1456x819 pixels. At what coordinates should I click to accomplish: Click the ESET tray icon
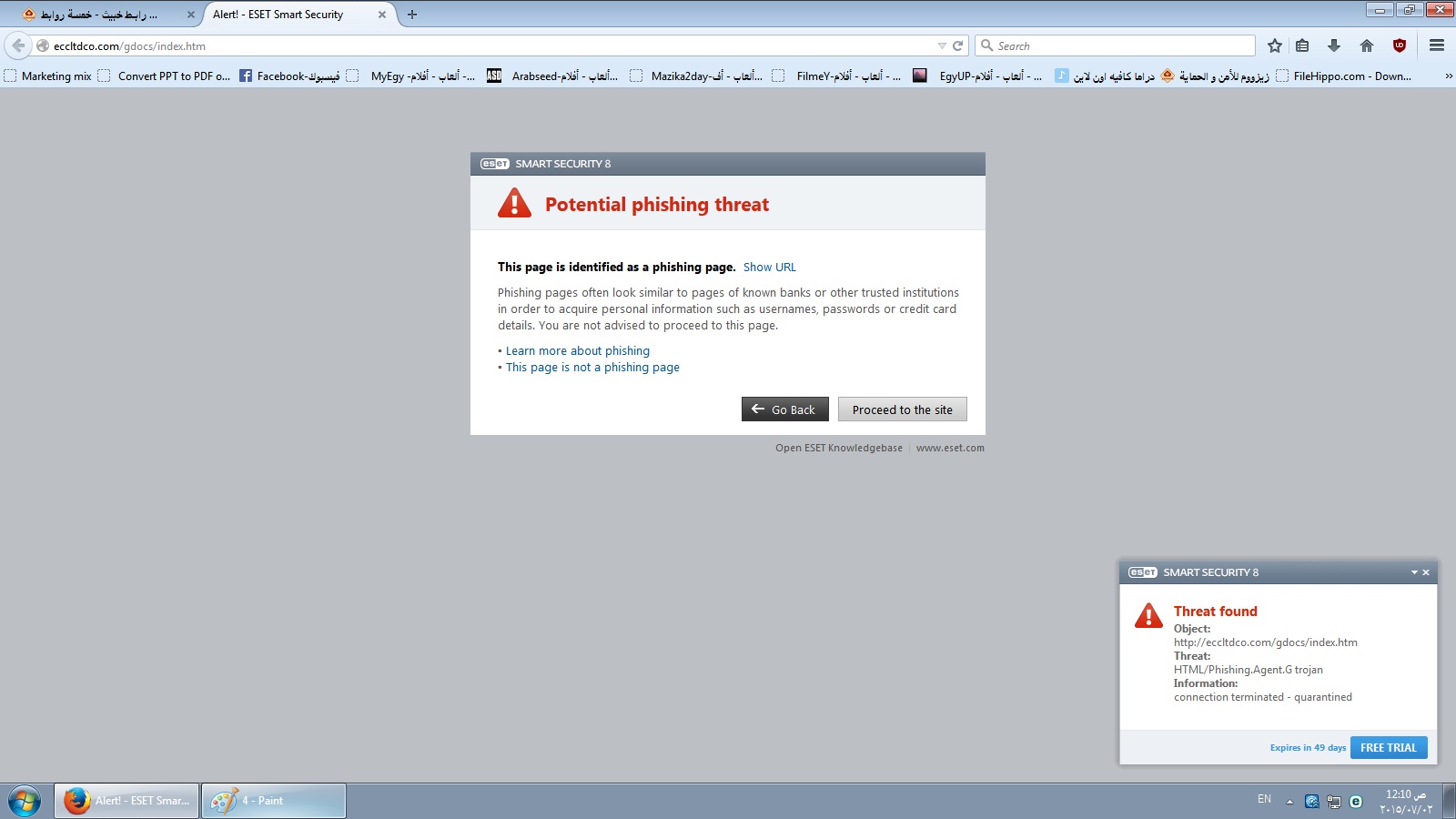(x=1356, y=802)
